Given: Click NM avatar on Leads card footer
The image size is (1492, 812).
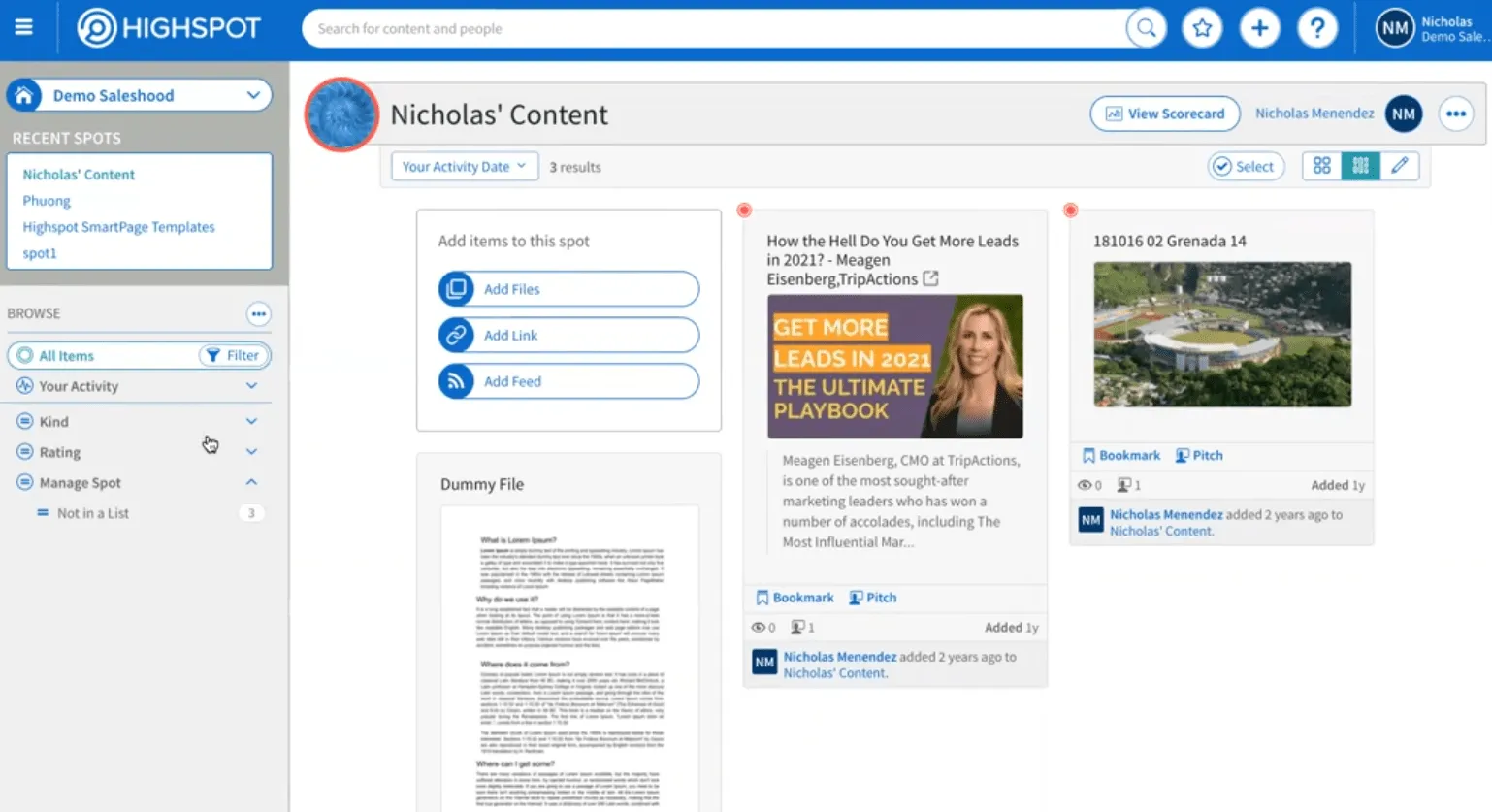Looking at the screenshot, I should point(764,663).
